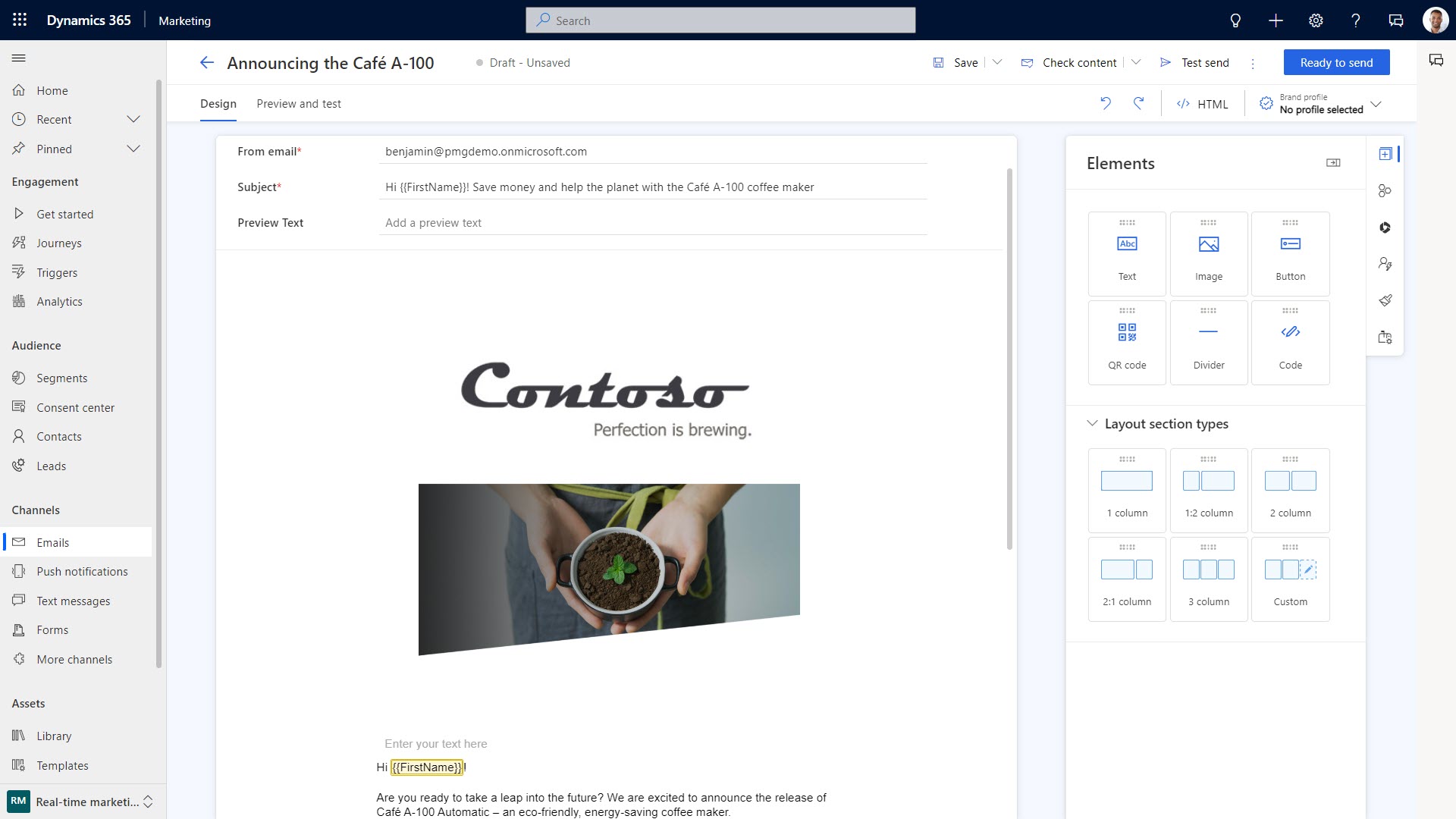
Task: Select the Image element
Action: (x=1208, y=253)
